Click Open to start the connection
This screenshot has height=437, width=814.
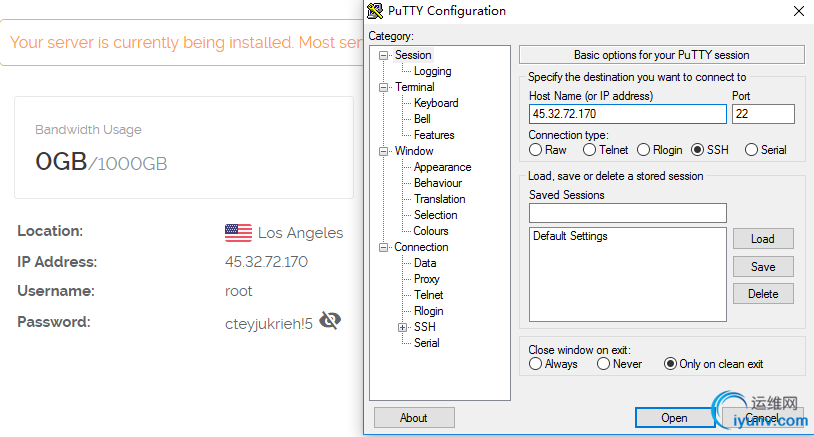point(674,418)
